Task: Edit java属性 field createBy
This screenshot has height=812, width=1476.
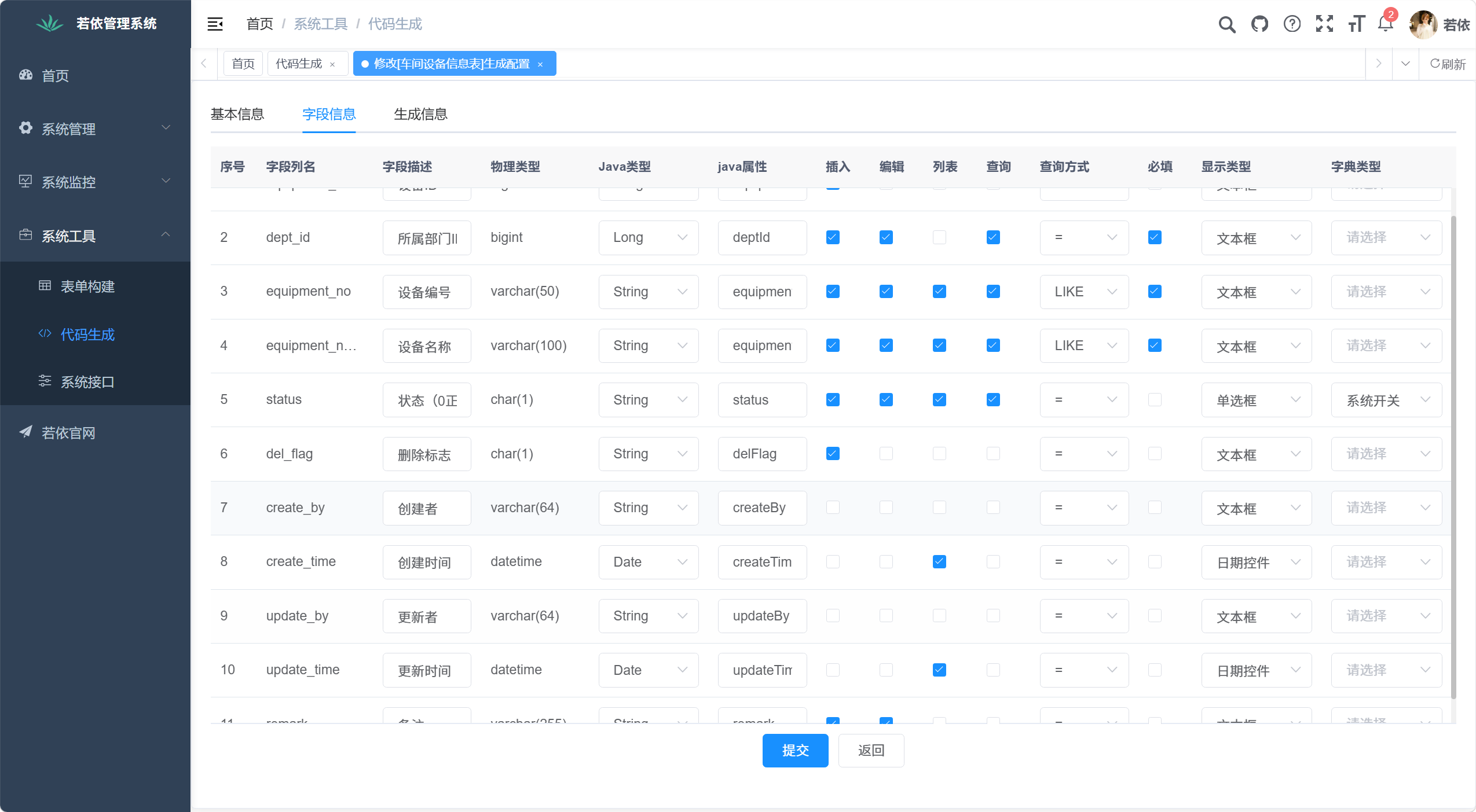Action: [762, 508]
